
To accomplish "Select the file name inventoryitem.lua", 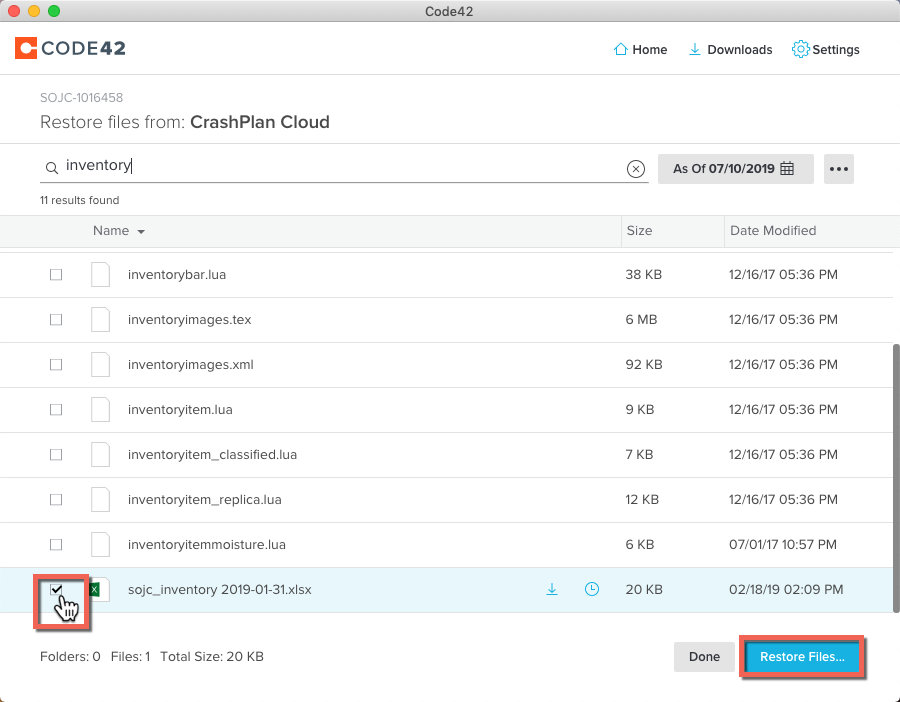I will click(x=180, y=409).
